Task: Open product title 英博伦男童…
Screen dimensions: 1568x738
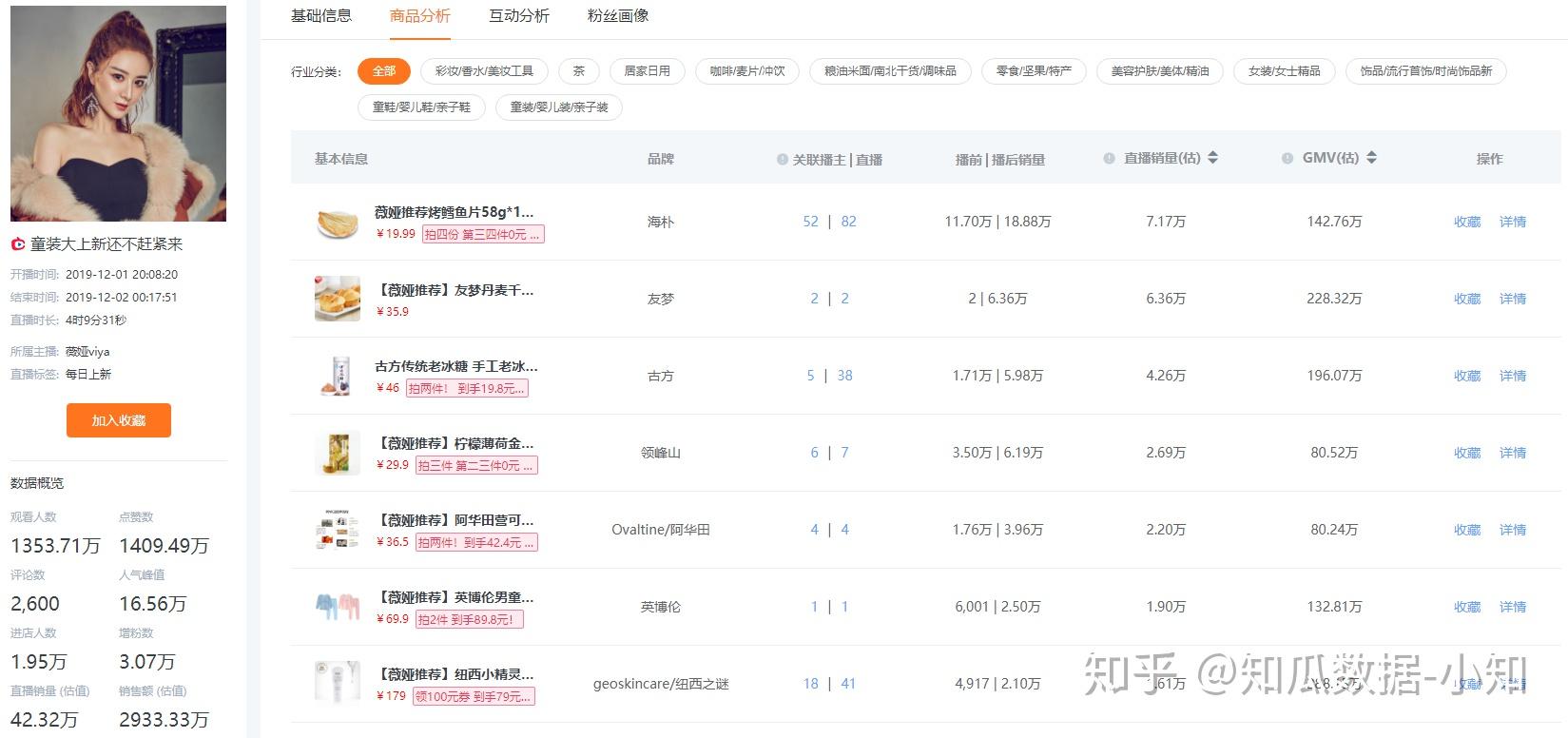Action: [455, 597]
